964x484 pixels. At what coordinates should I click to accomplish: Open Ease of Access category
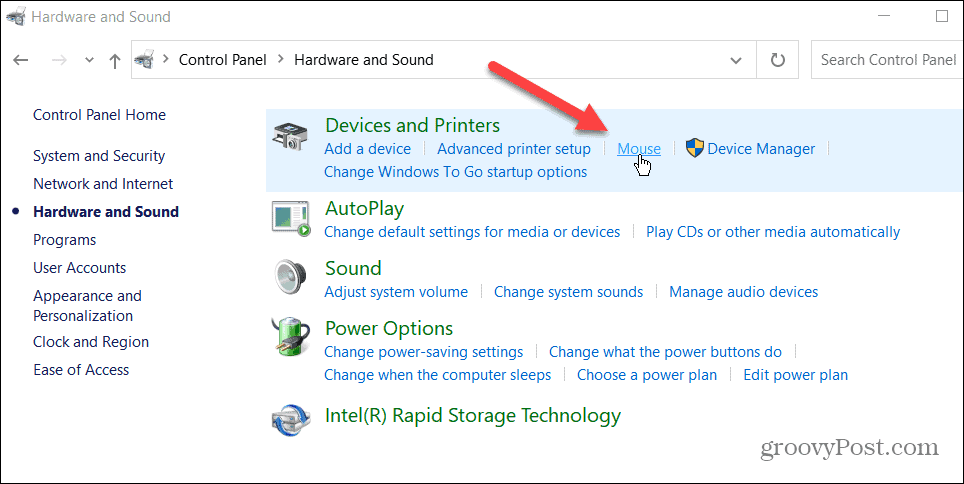click(81, 370)
